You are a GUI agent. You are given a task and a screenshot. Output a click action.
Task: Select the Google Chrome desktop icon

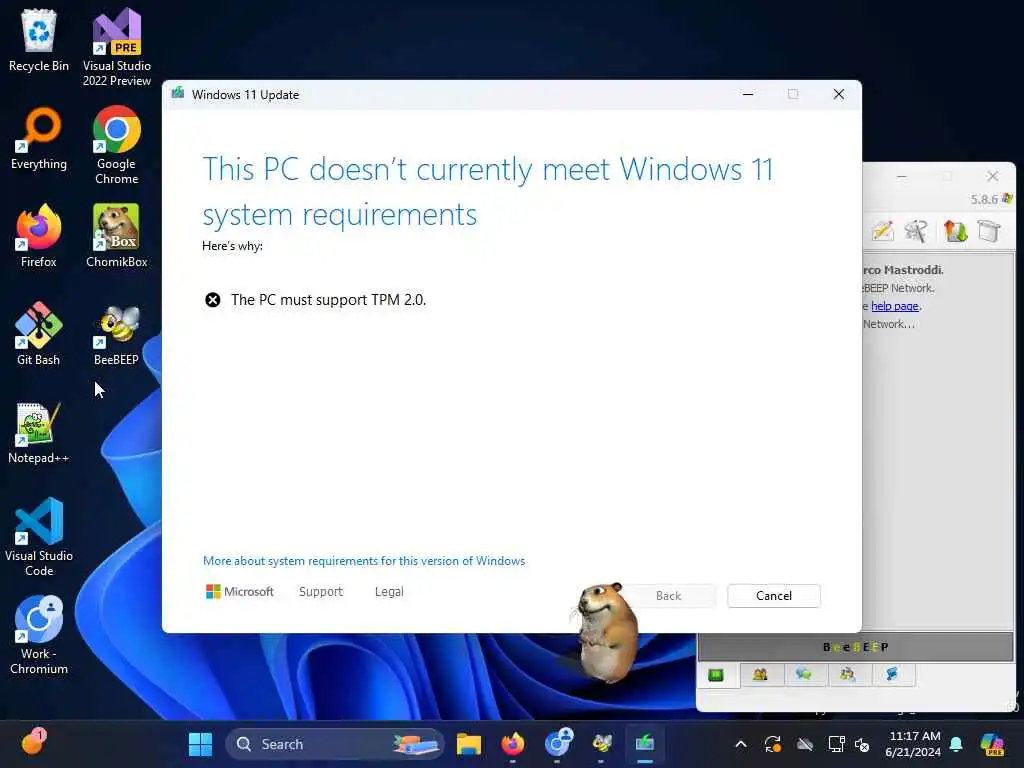pos(117,145)
